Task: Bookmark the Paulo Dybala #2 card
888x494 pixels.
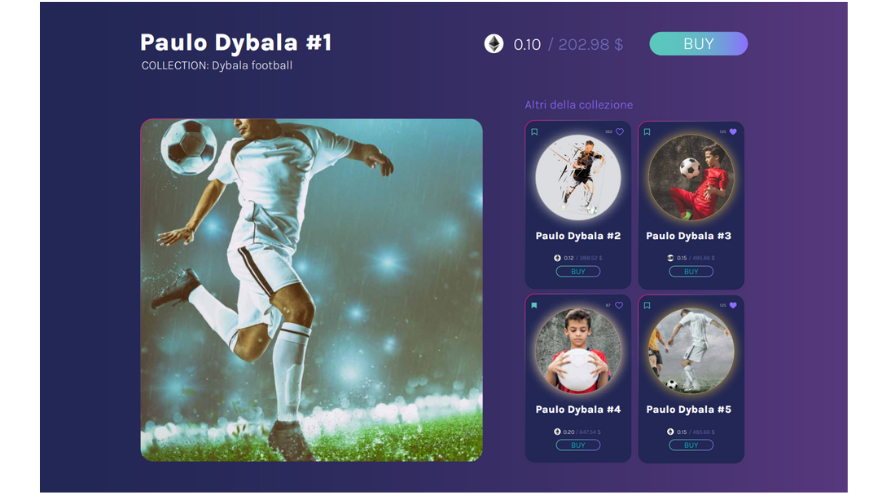Action: pyautogui.click(x=534, y=132)
